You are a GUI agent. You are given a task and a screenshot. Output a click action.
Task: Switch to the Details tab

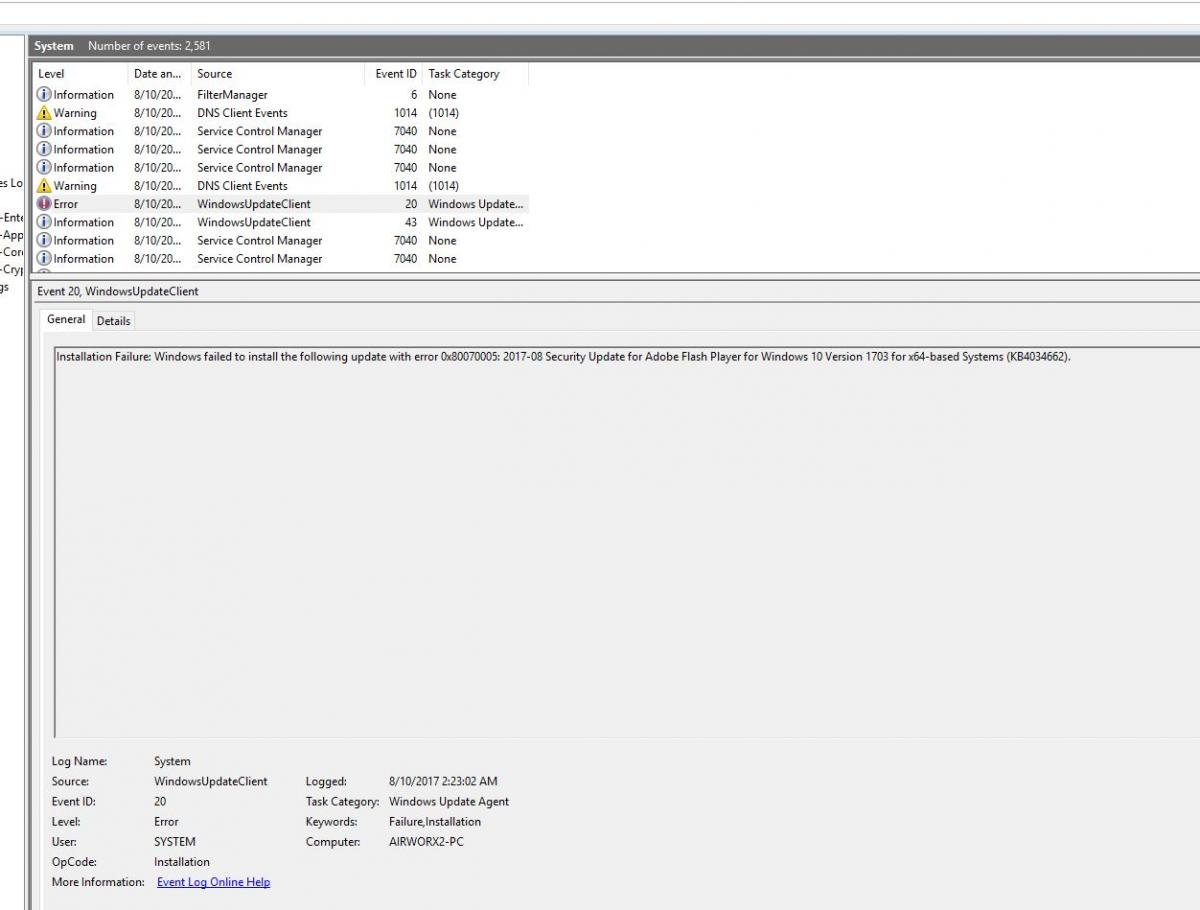tap(114, 321)
